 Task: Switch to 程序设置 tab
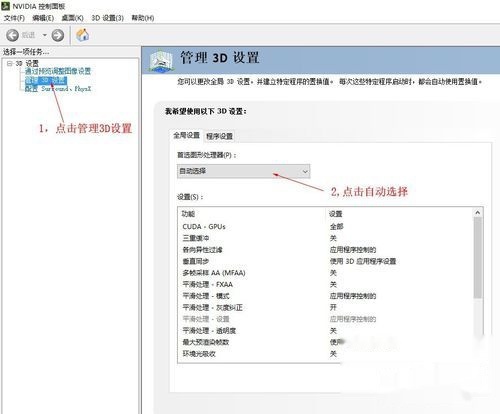[219, 136]
